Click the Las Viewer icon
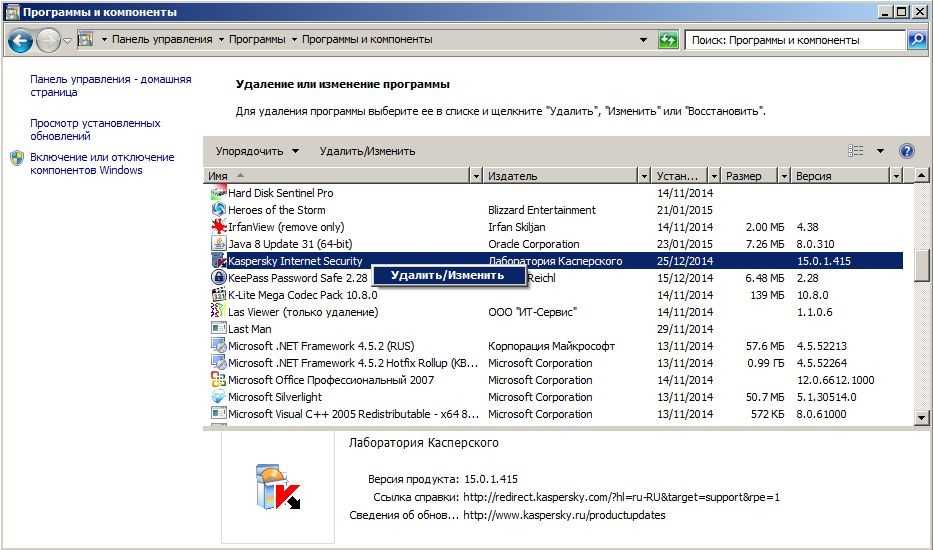This screenshot has width=933, height=550. [218, 311]
